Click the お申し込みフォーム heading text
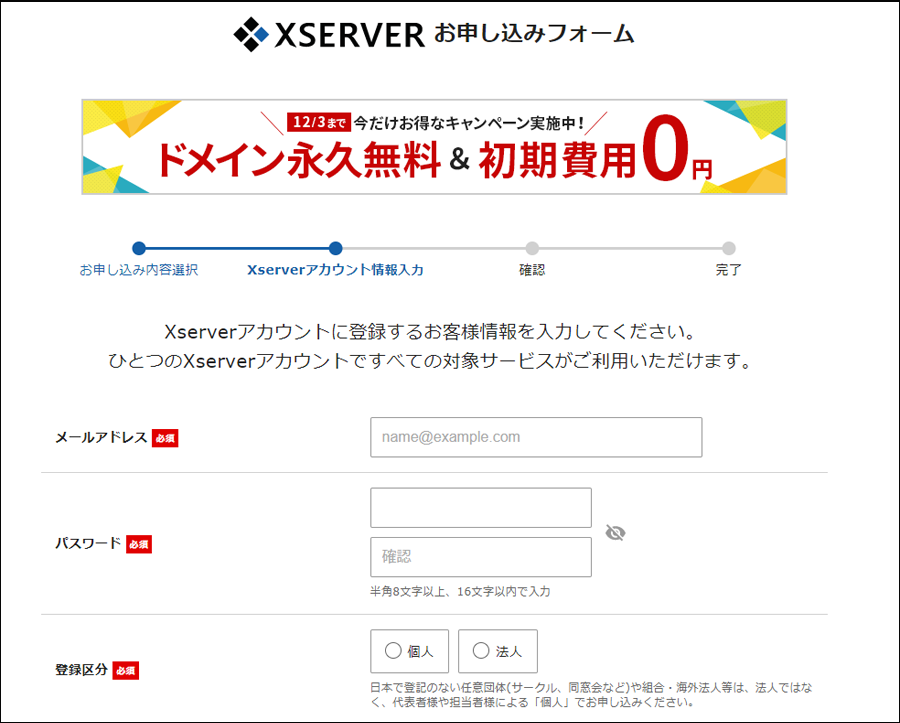This screenshot has width=900, height=723. click(x=534, y=34)
